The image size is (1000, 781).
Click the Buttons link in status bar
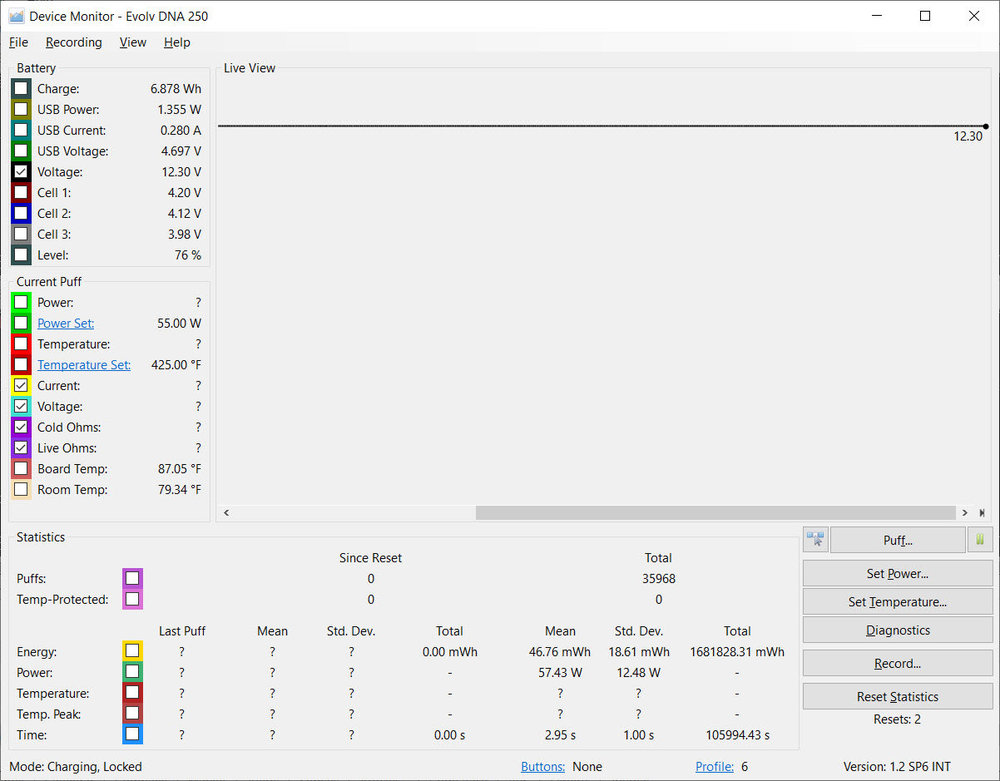[543, 766]
